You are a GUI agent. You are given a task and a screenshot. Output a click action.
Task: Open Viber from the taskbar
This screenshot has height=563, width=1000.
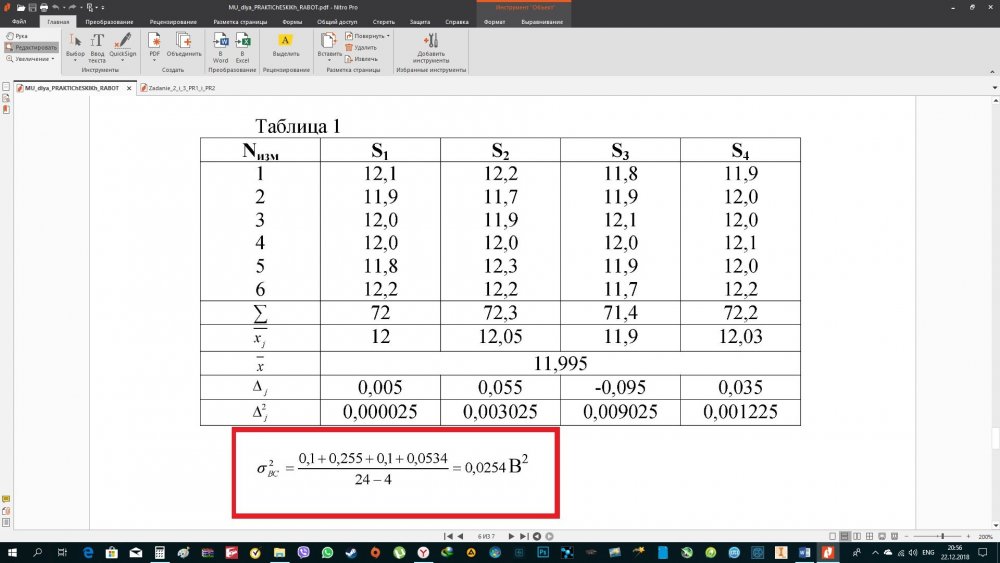click(x=304, y=552)
